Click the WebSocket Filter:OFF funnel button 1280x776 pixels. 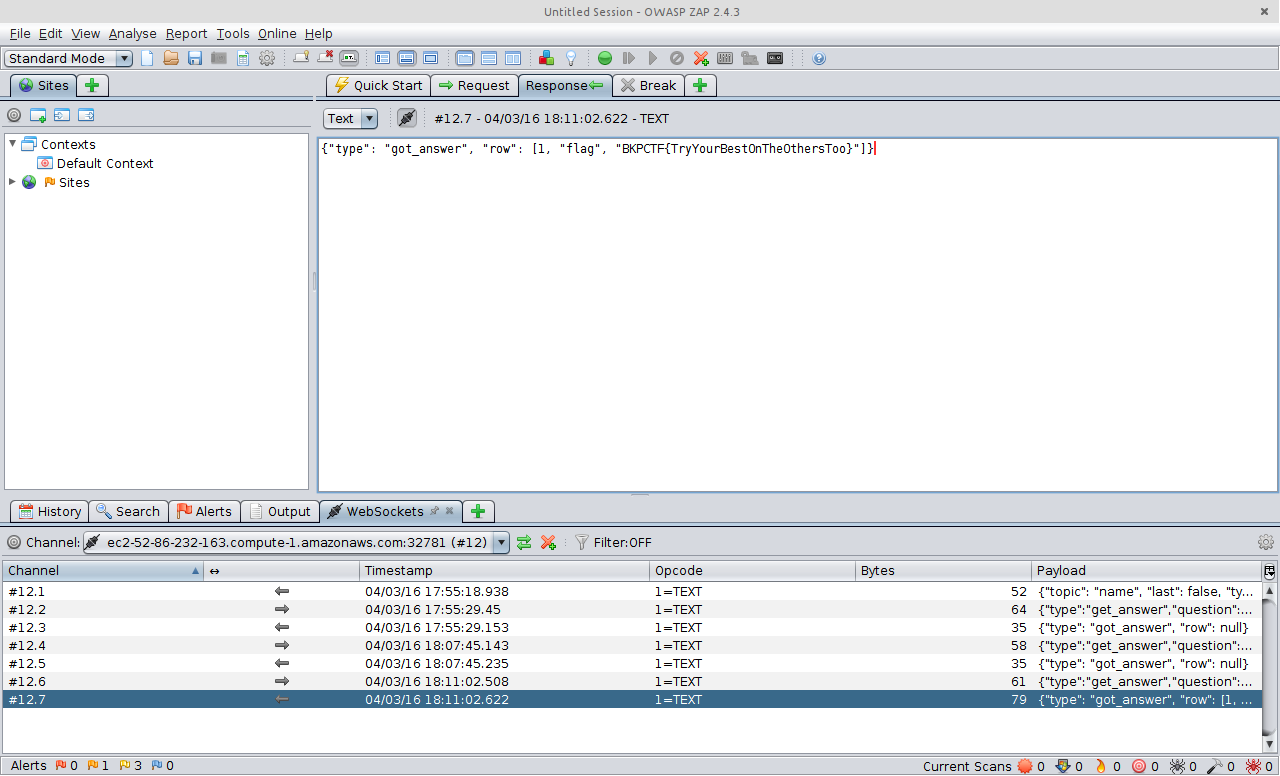pos(613,542)
